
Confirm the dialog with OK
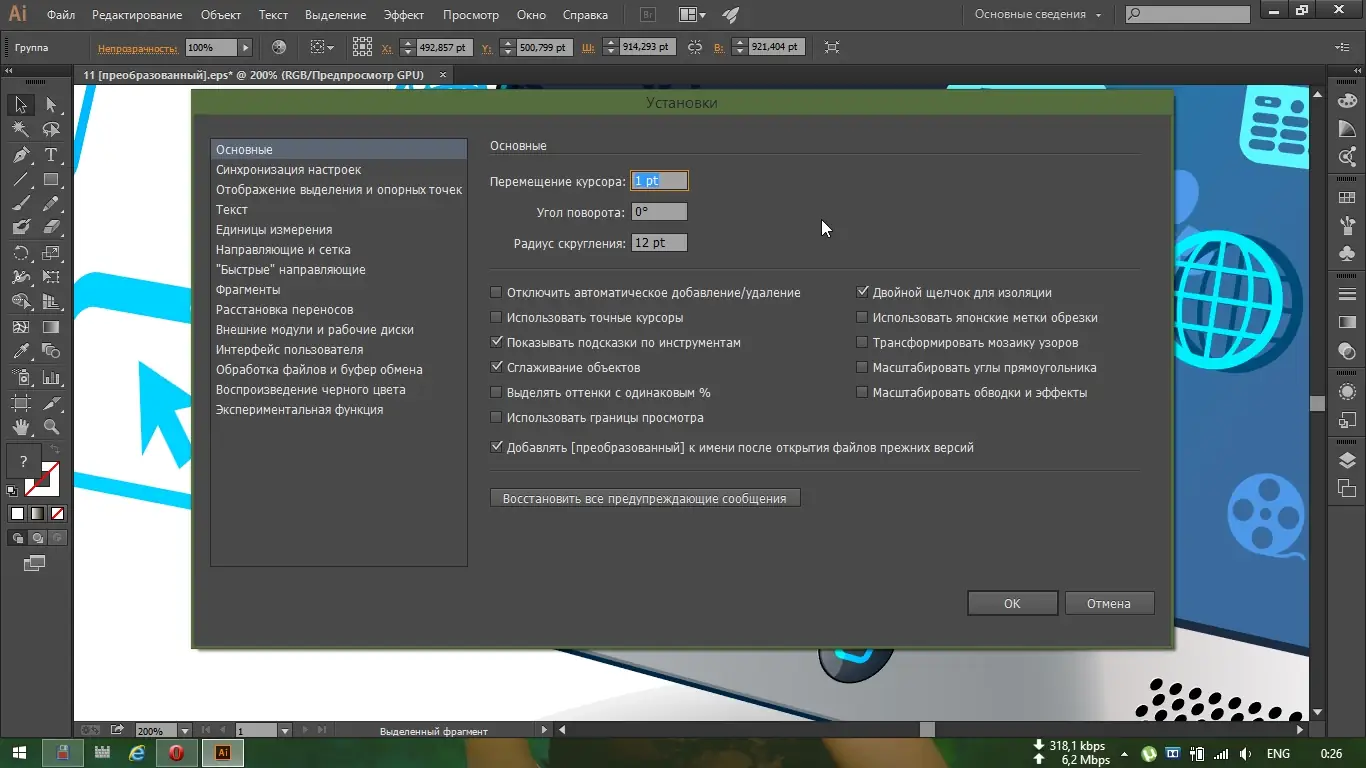tap(1012, 603)
